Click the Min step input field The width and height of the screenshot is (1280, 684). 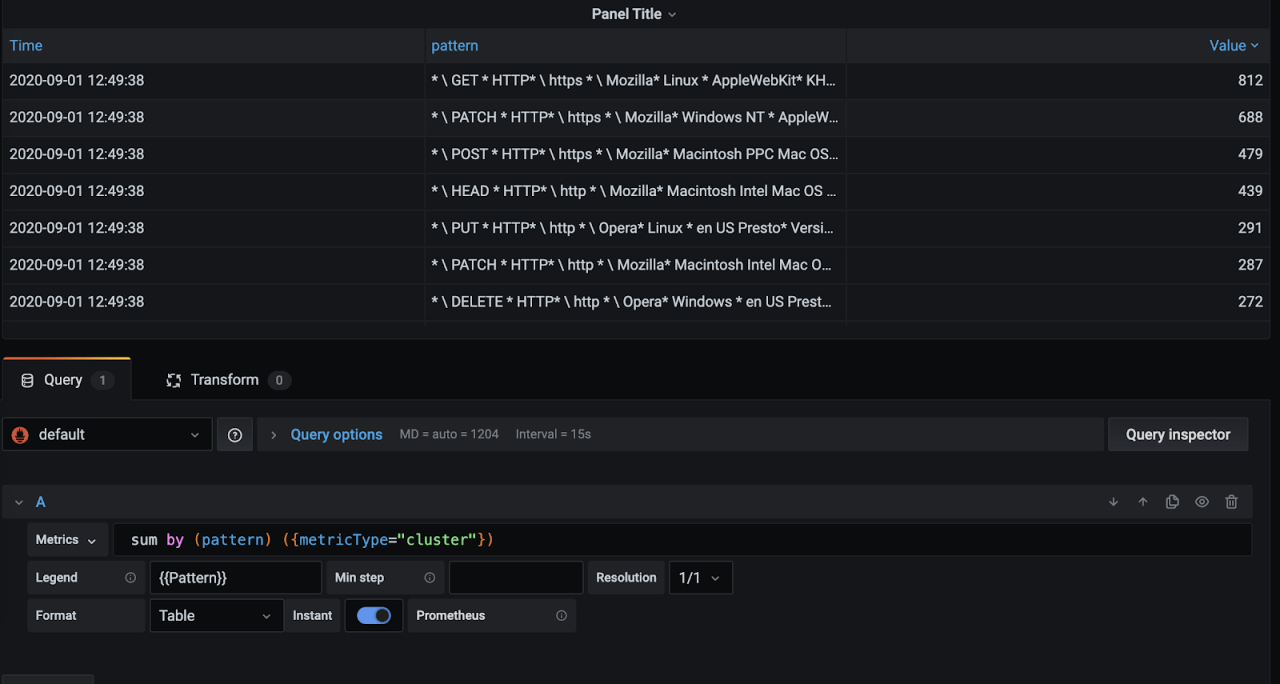(x=515, y=578)
